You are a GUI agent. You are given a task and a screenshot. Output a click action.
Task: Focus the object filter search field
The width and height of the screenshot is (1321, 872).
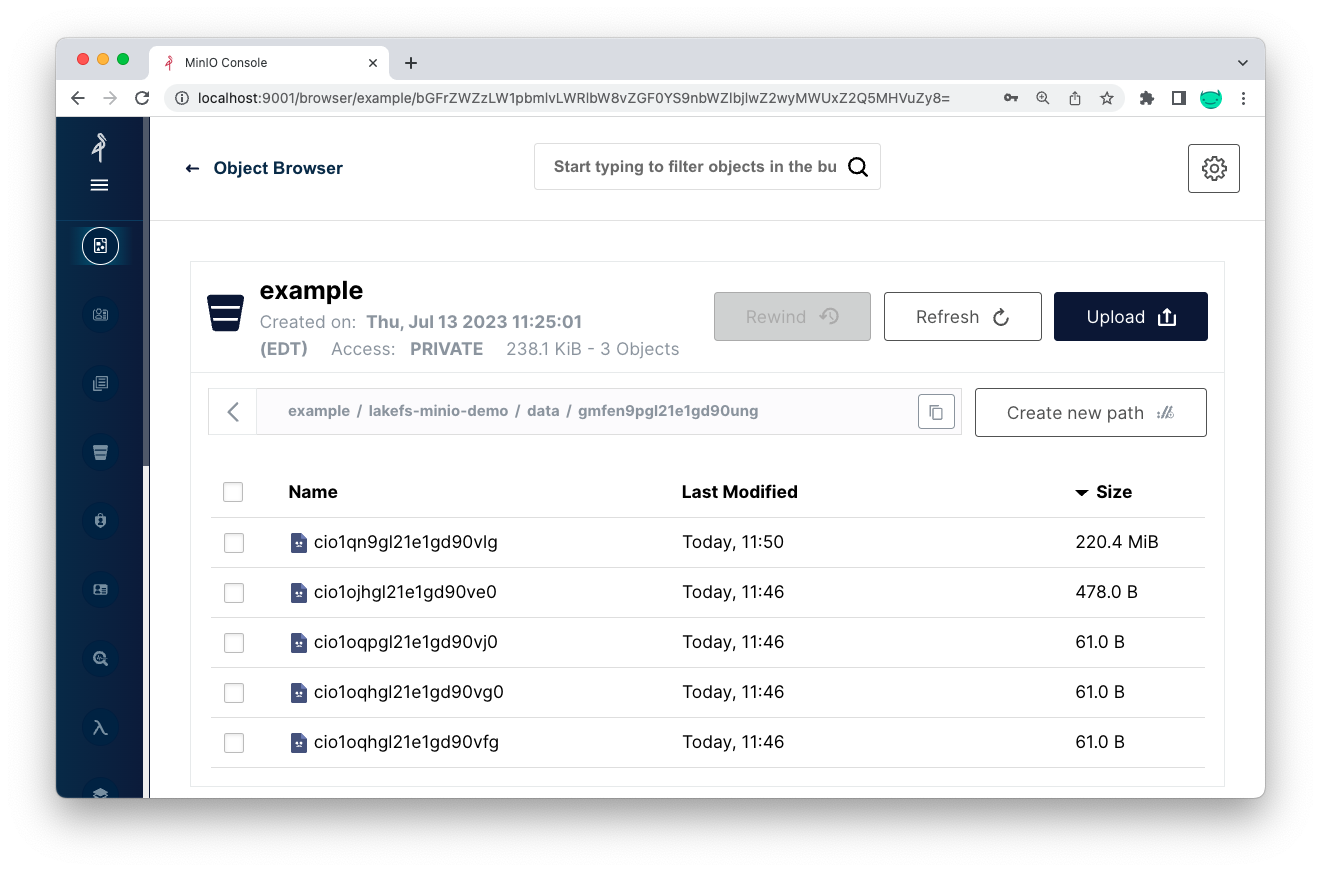click(x=694, y=167)
